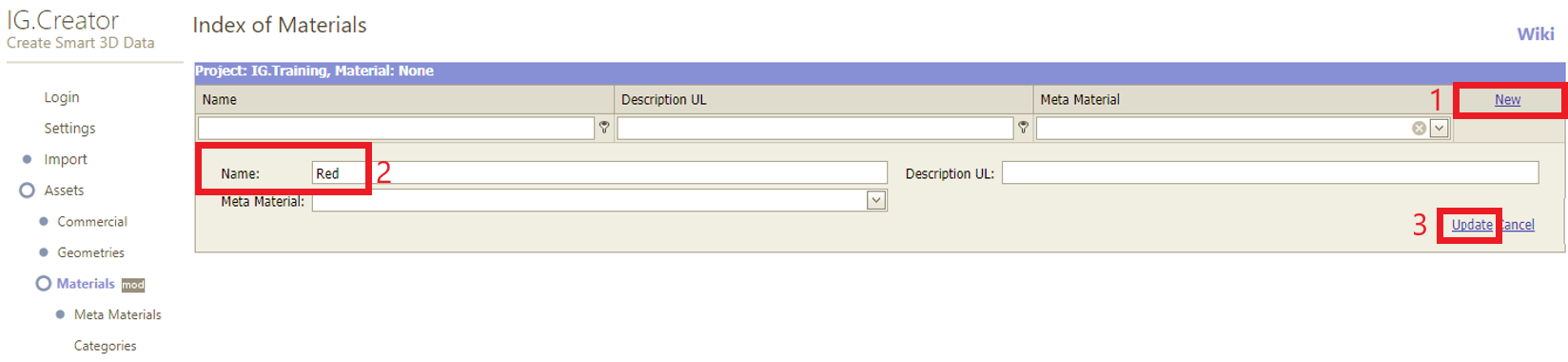Open Meta Materials in the sidebar
The image size is (1568, 362).
[118, 315]
